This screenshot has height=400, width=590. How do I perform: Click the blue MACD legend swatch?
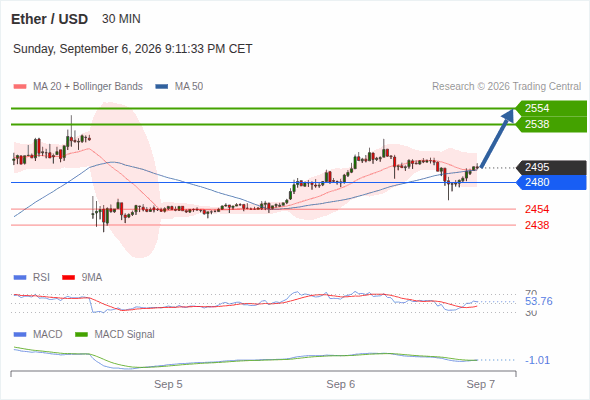pos(20,334)
